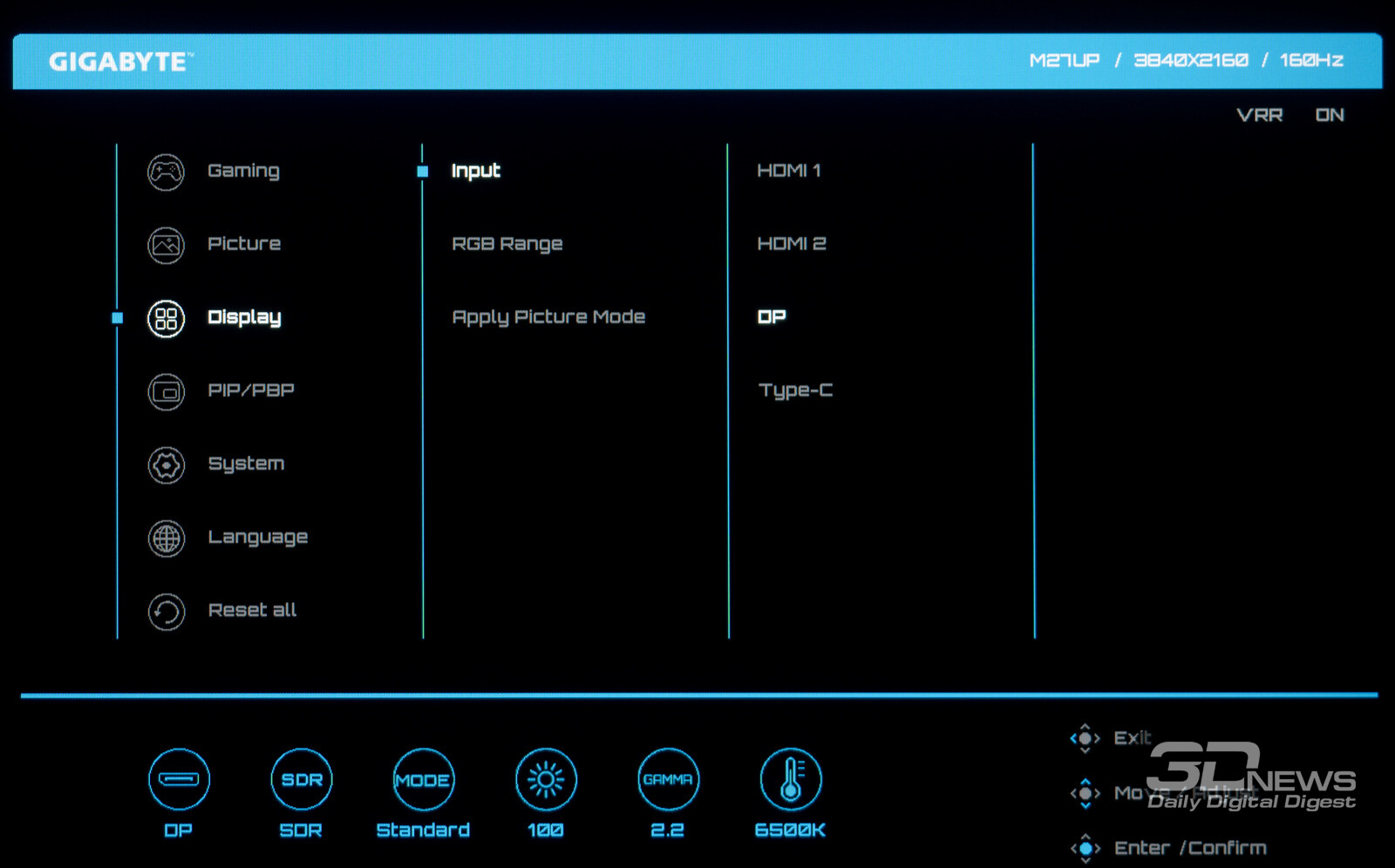Click the brightness sun icon showing 100
The image size is (1395, 868).
pyautogui.click(x=546, y=779)
